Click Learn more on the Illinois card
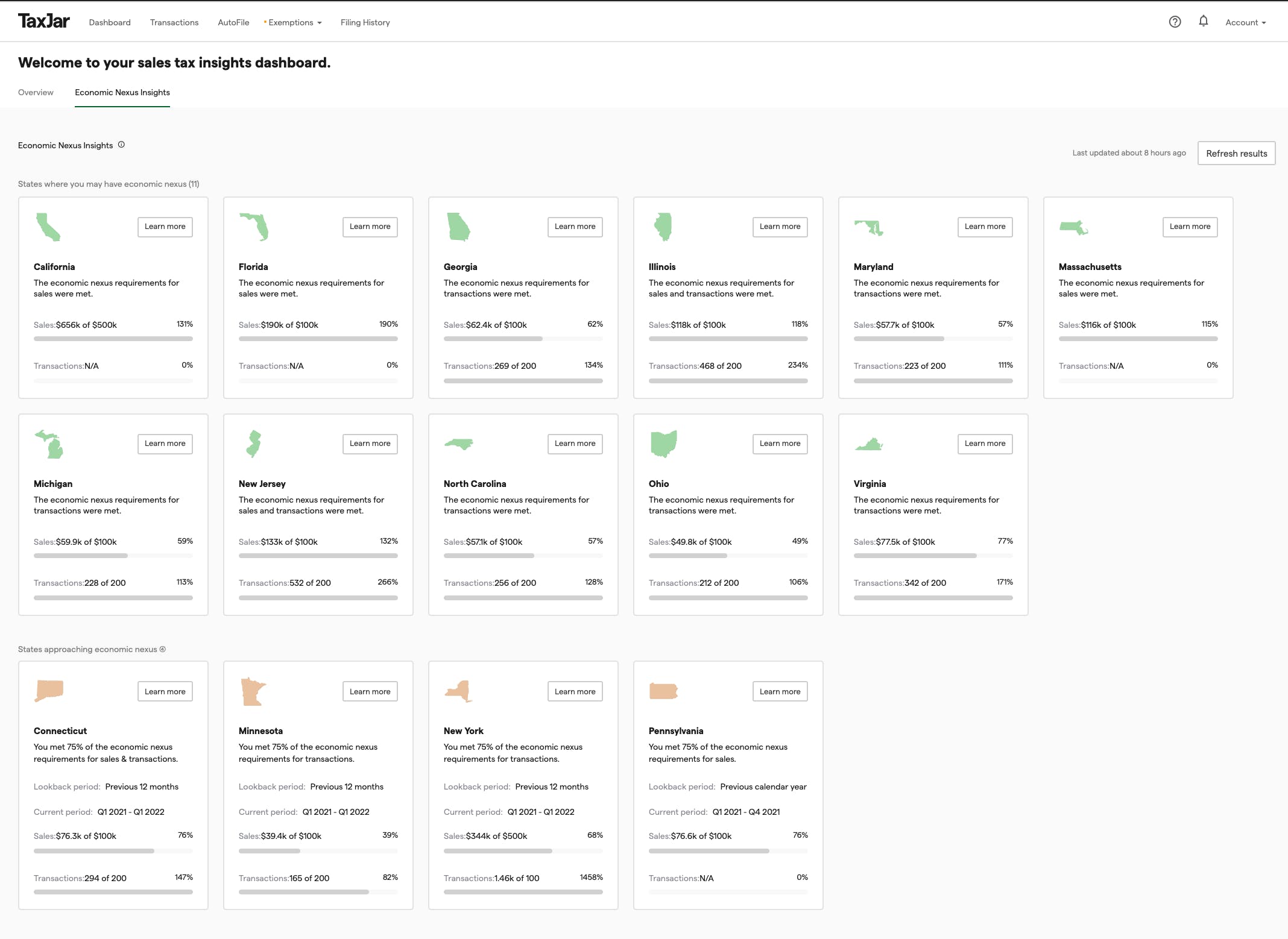 (780, 227)
